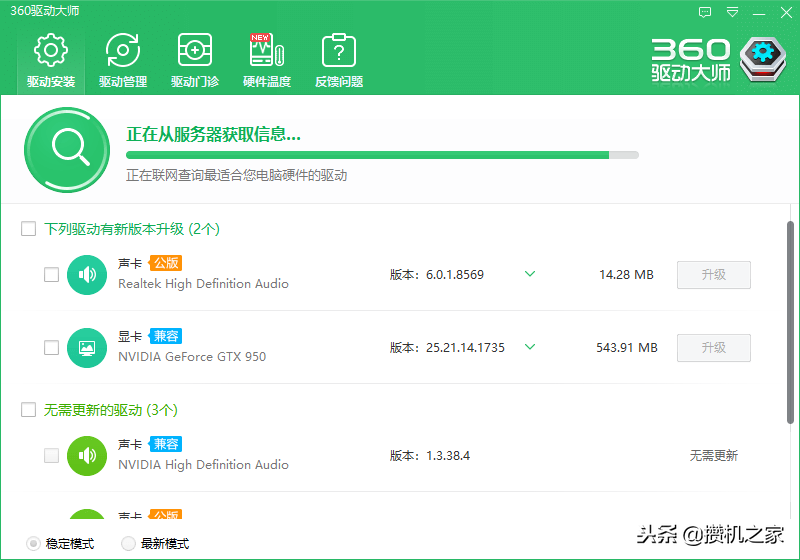Viewport: 800px width, 560px height.
Task: Tick the NVIDIA GeForce GTX 950 checkbox
Action: pyautogui.click(x=52, y=347)
